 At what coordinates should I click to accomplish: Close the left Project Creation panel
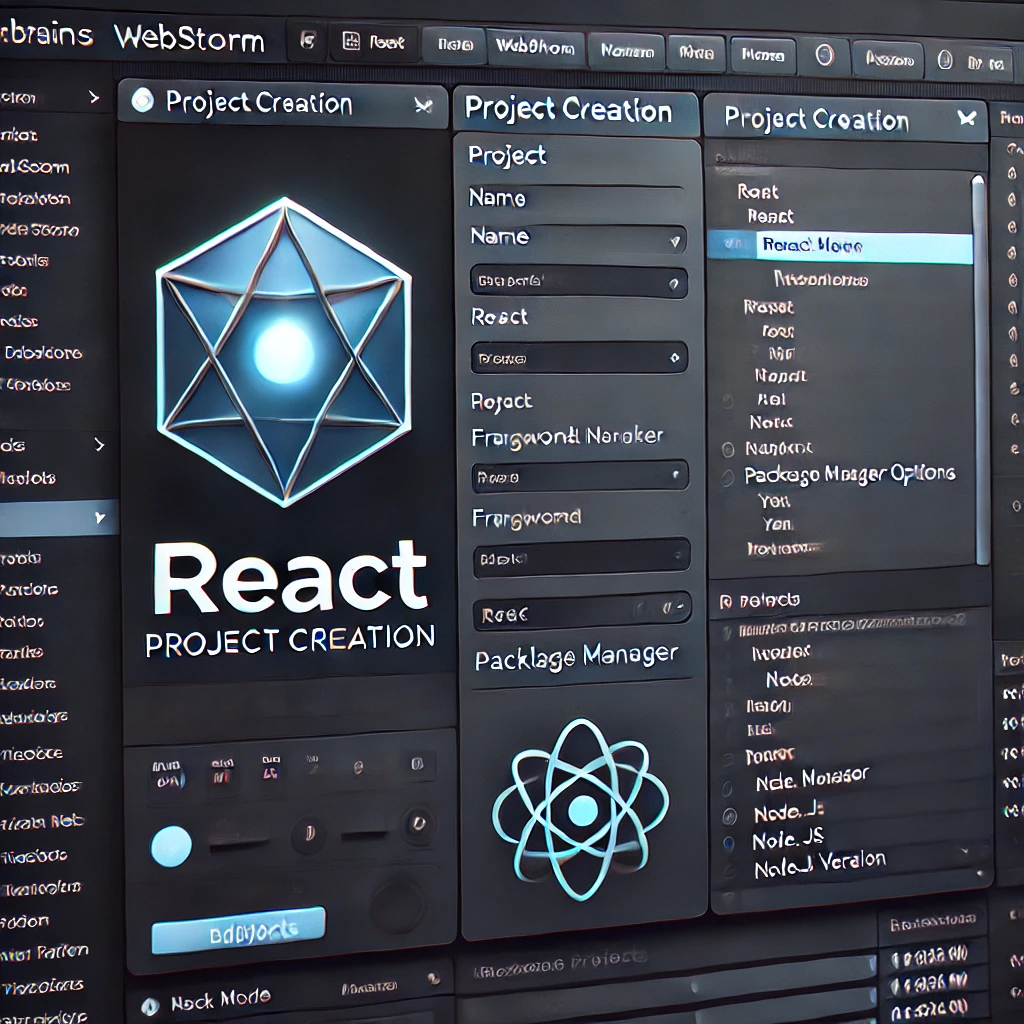424,104
